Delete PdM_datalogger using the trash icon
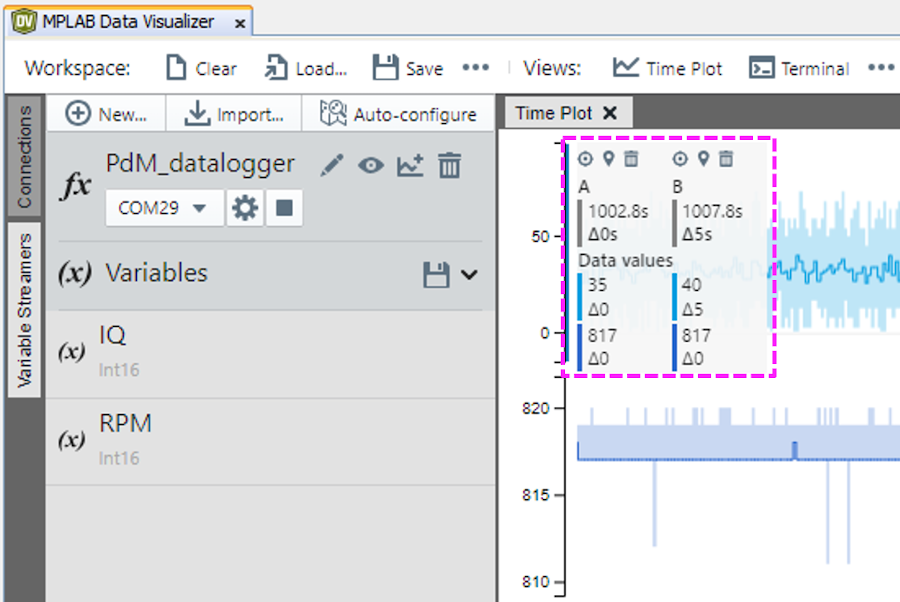The image size is (900, 602). 450,166
